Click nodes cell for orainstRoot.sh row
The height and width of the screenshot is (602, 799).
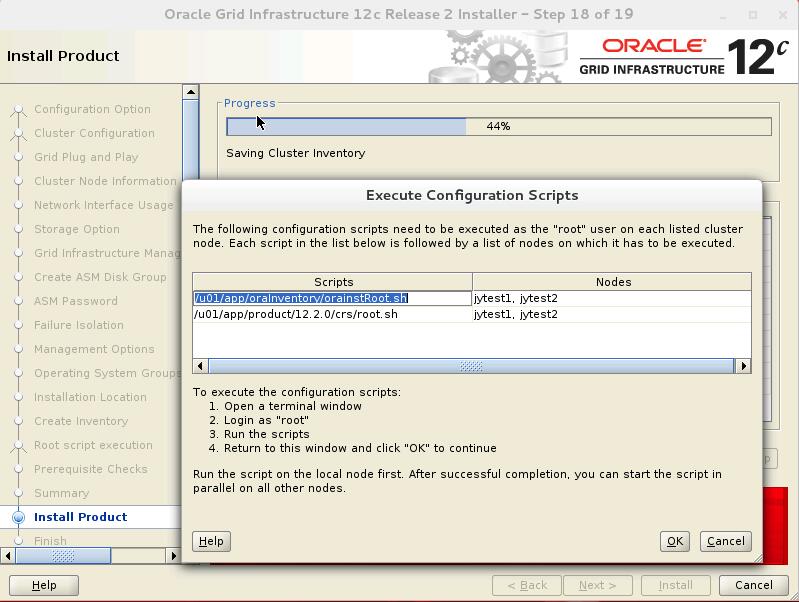coord(611,298)
